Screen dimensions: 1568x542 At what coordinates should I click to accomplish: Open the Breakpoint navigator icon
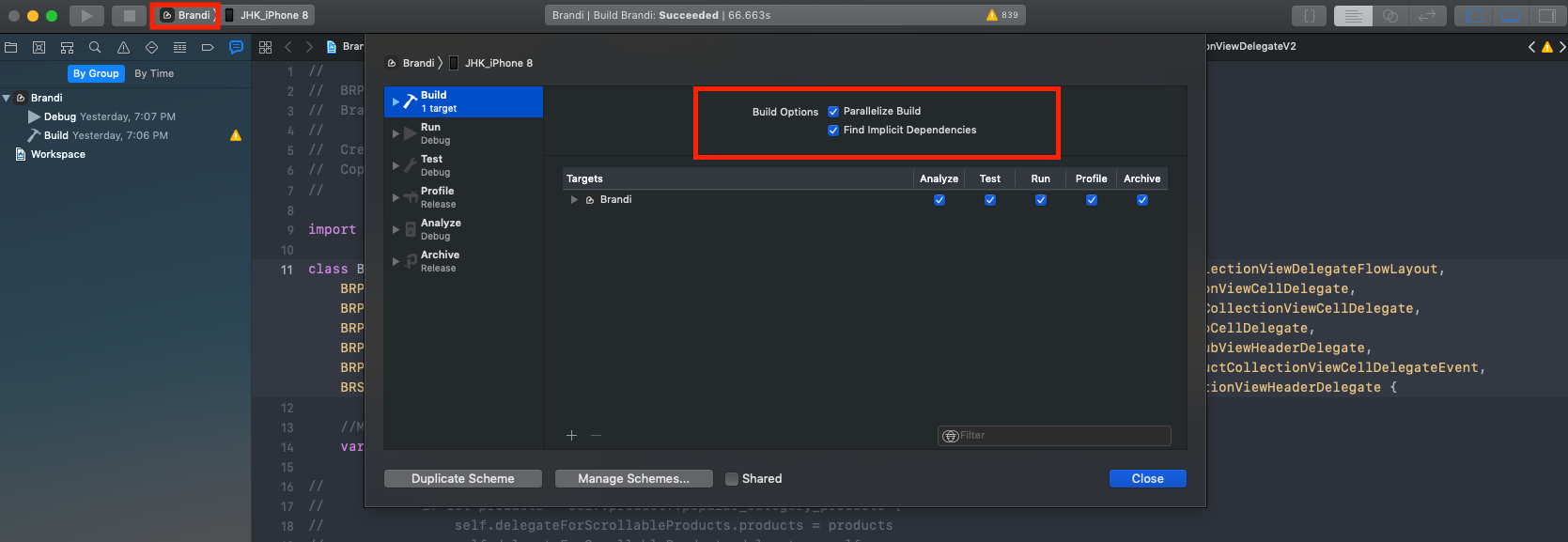point(208,47)
